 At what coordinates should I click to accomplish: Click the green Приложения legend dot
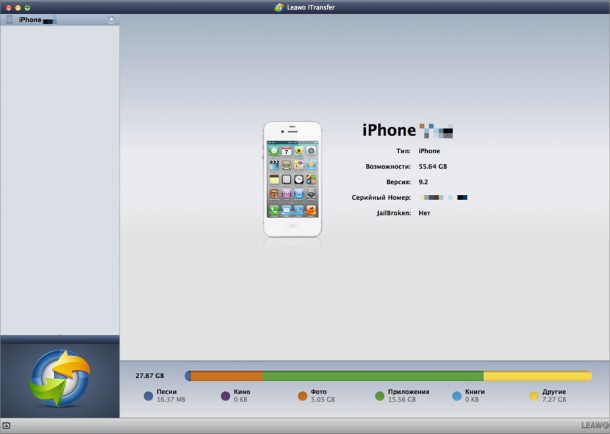click(x=379, y=396)
